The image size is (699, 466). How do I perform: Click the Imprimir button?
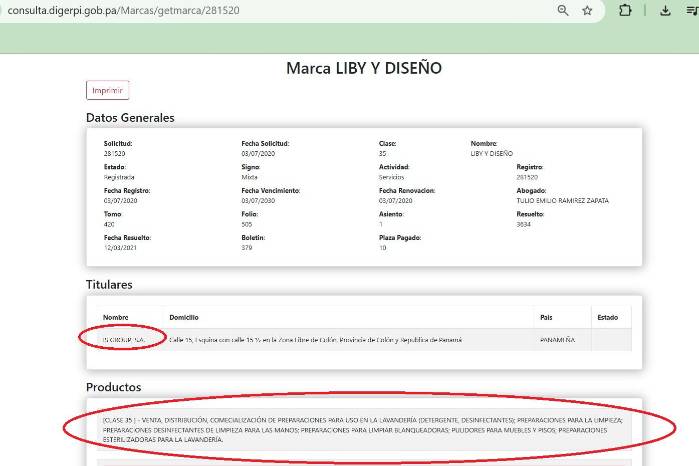tap(107, 91)
